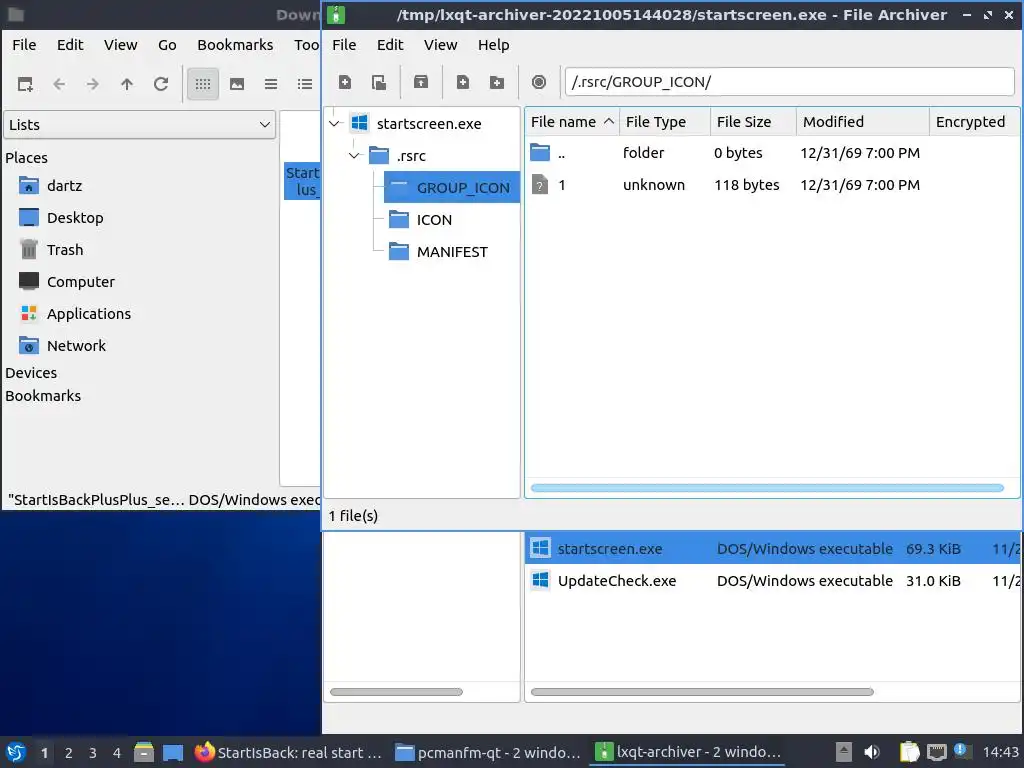Click show desktop icon in taskbar
The width and height of the screenshot is (1024, 768).
click(x=173, y=752)
